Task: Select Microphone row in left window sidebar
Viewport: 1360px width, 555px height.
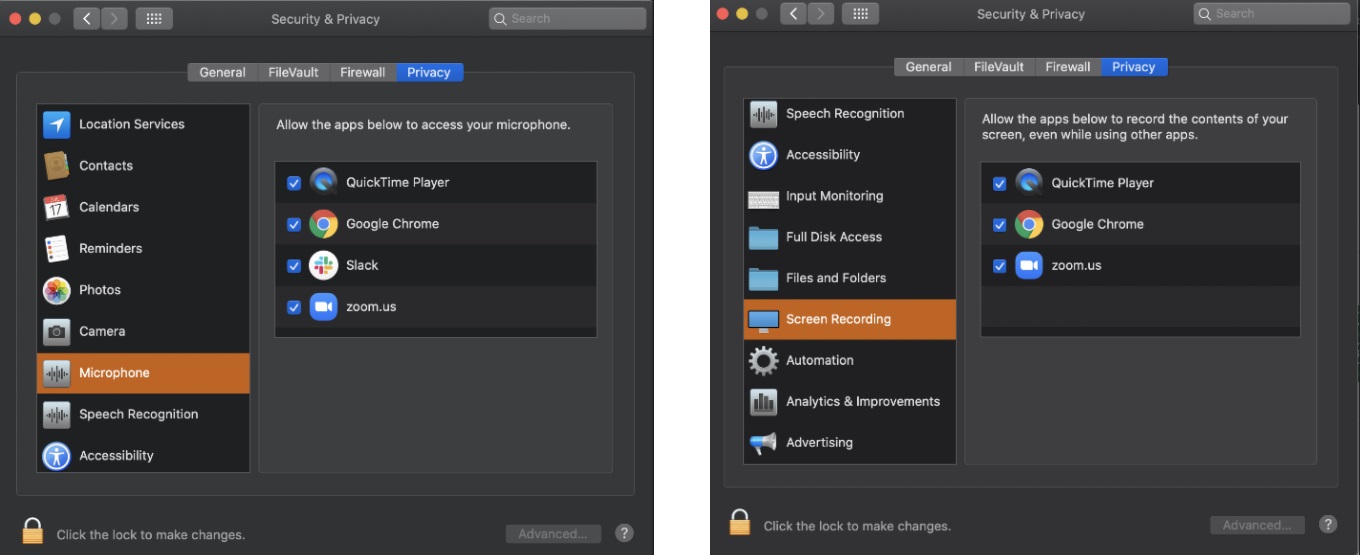Action: (143, 373)
